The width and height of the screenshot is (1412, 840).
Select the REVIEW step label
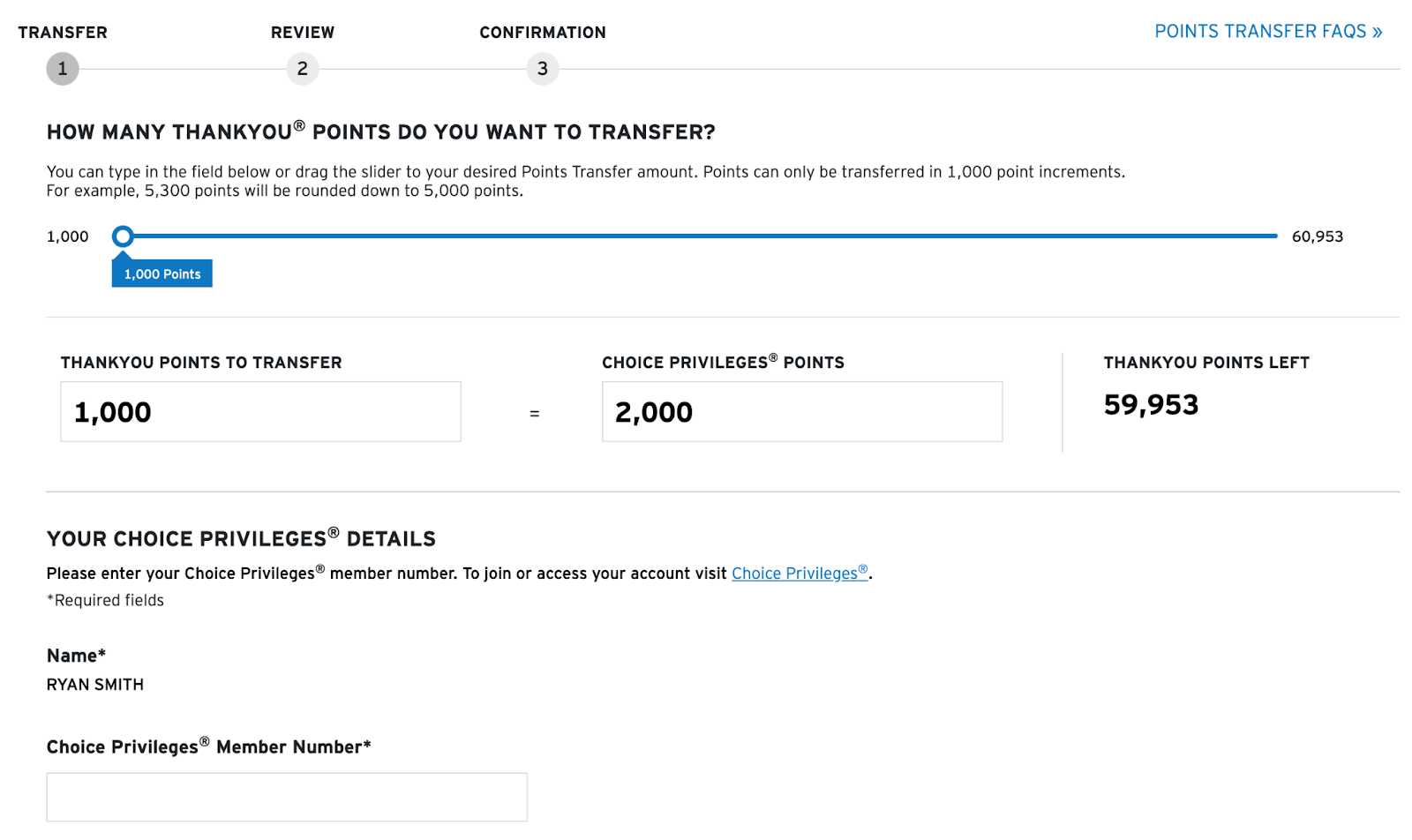pos(303,33)
